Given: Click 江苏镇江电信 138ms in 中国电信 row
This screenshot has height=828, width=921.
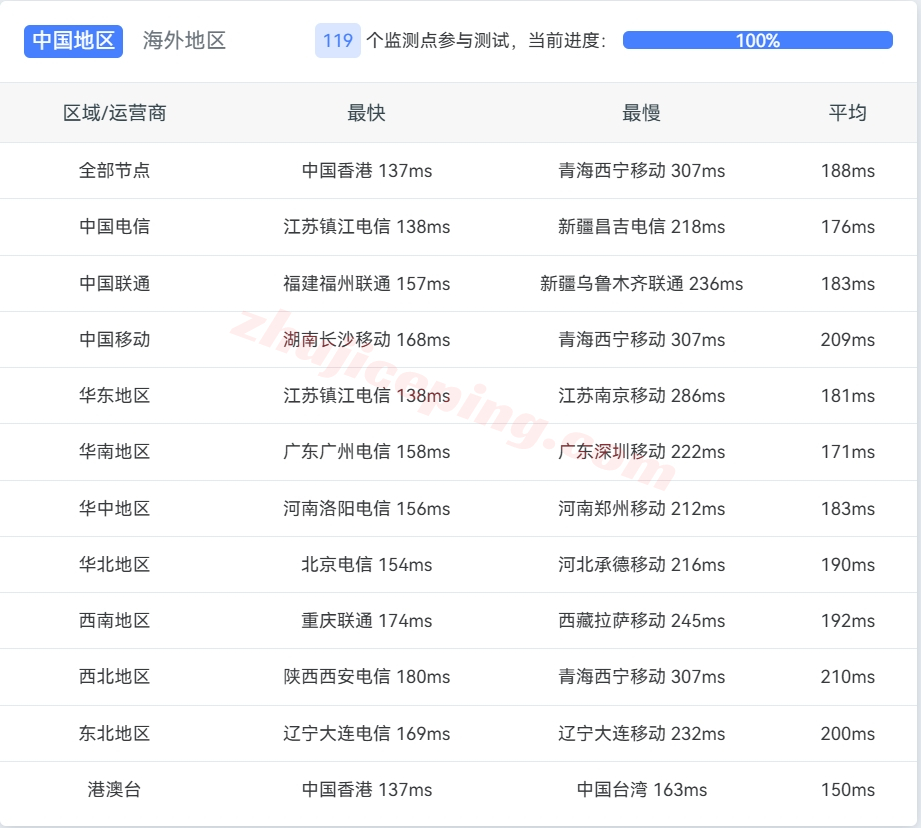Looking at the screenshot, I should [367, 227].
